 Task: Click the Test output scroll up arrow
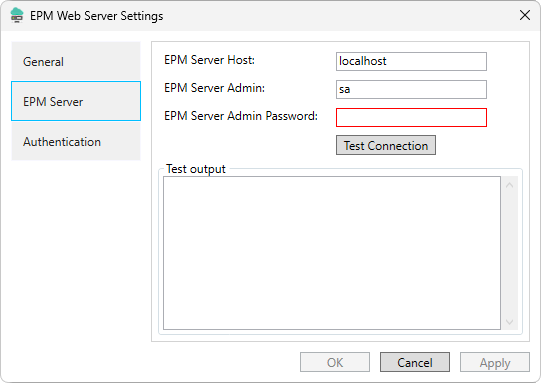pos(510,185)
